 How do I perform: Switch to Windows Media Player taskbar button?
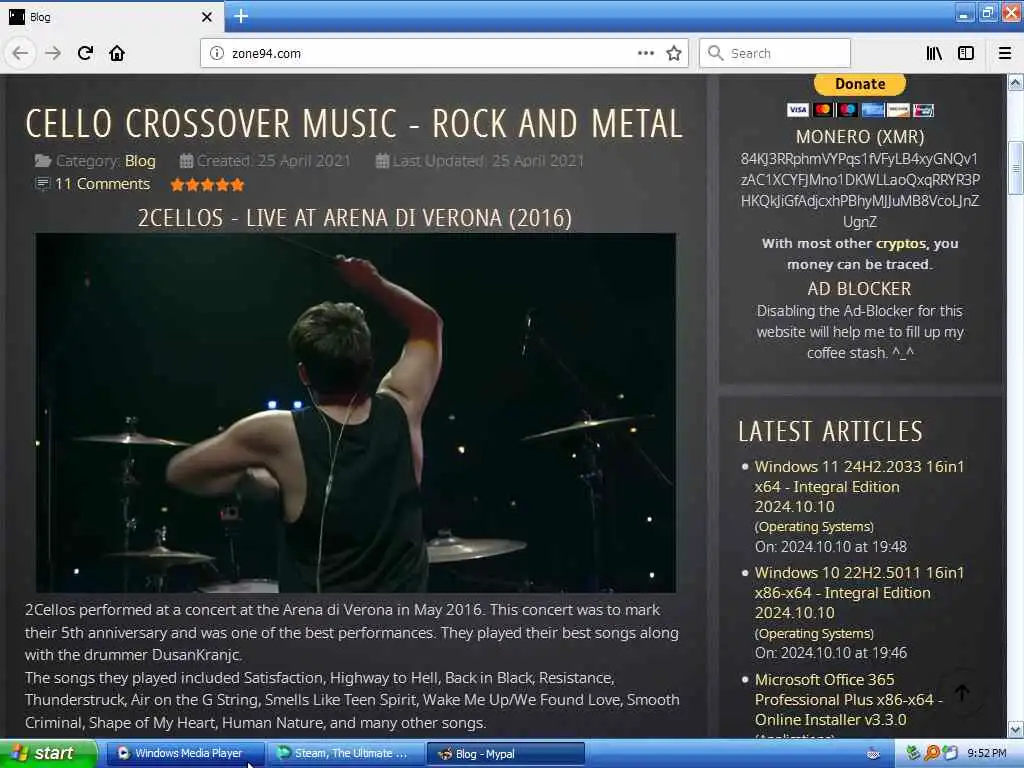pyautogui.click(x=186, y=754)
